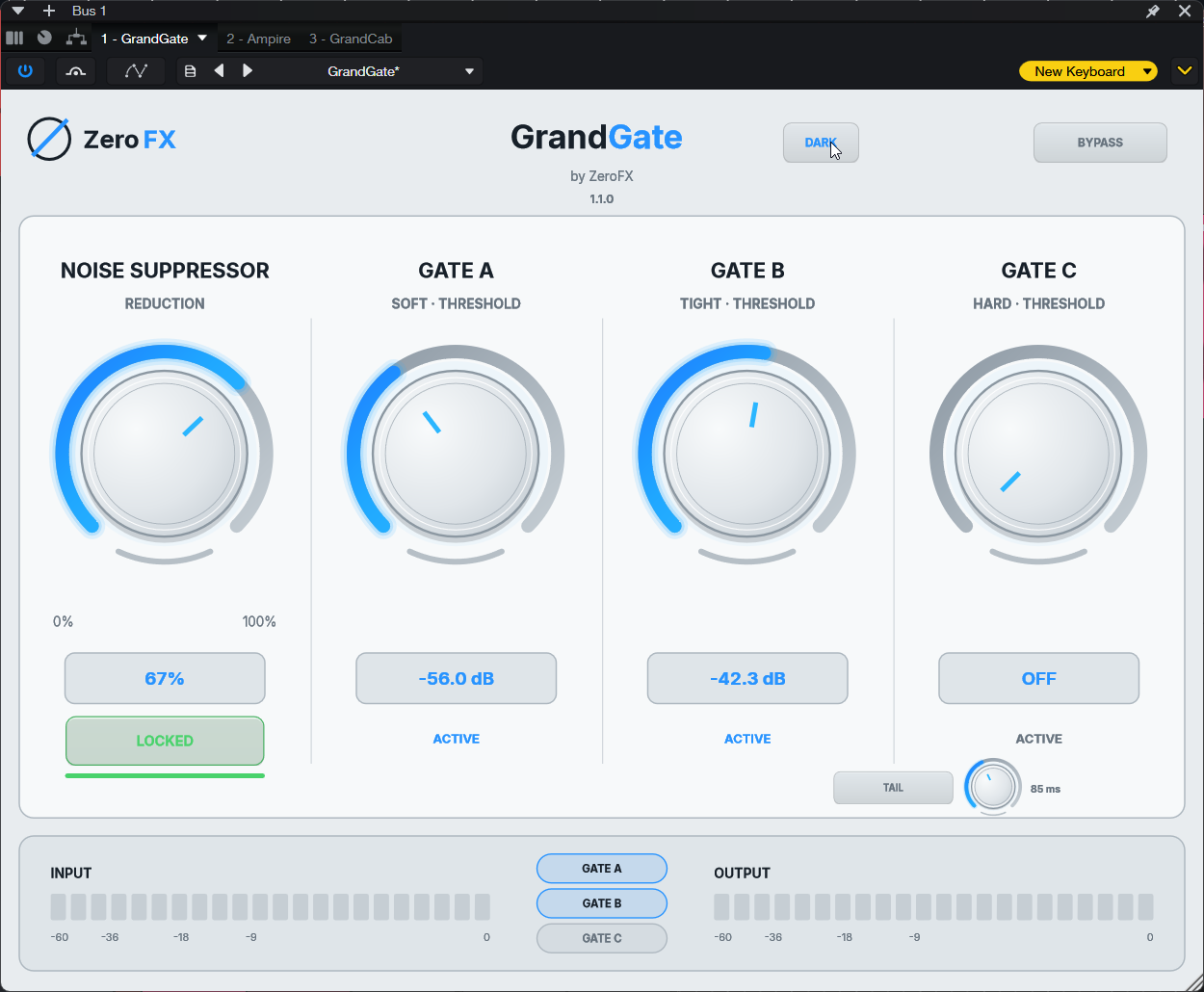Click the OUTPUT level meter
The image size is (1204, 992).
tap(933, 907)
